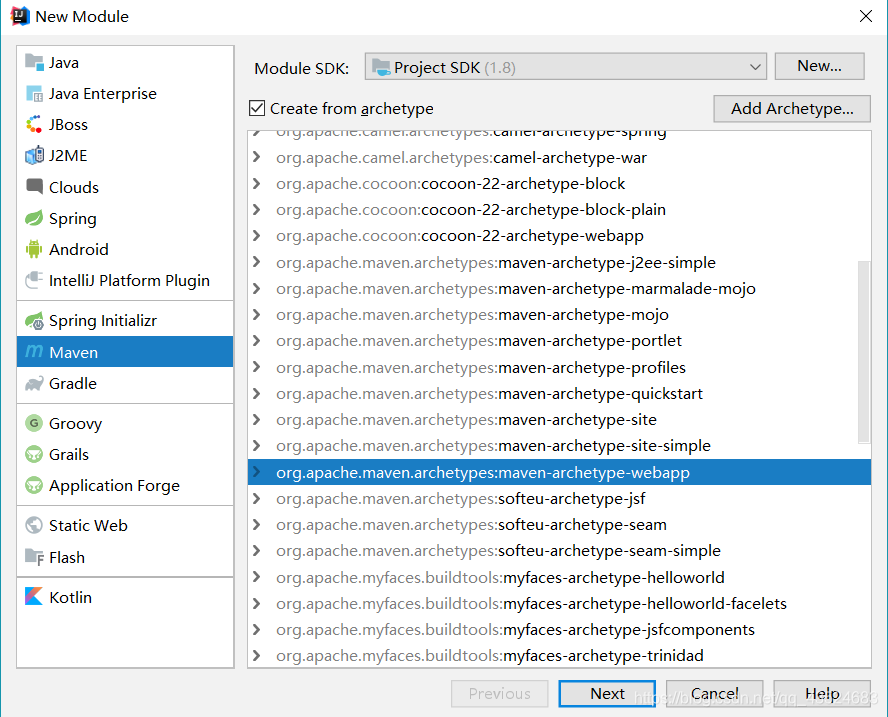Select Java module type
The height and width of the screenshot is (717, 888).
click(125, 62)
